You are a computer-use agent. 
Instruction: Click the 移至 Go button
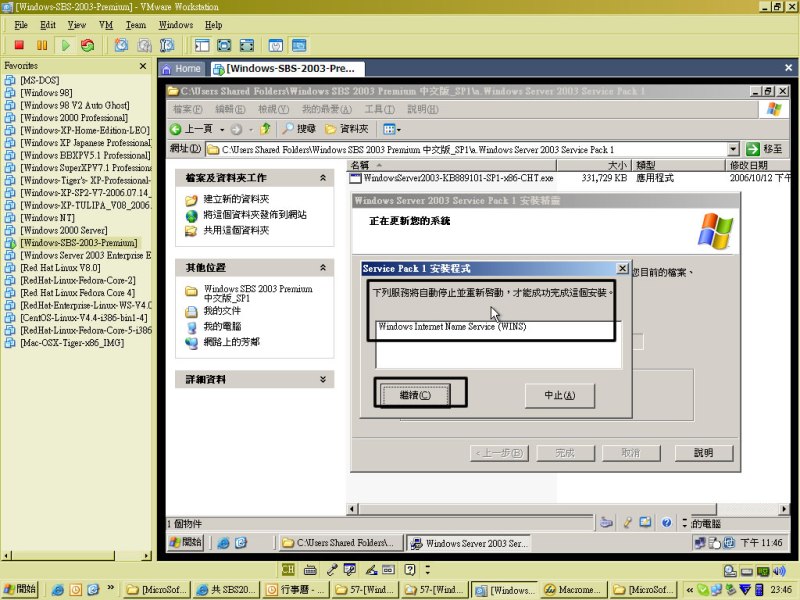pos(764,149)
